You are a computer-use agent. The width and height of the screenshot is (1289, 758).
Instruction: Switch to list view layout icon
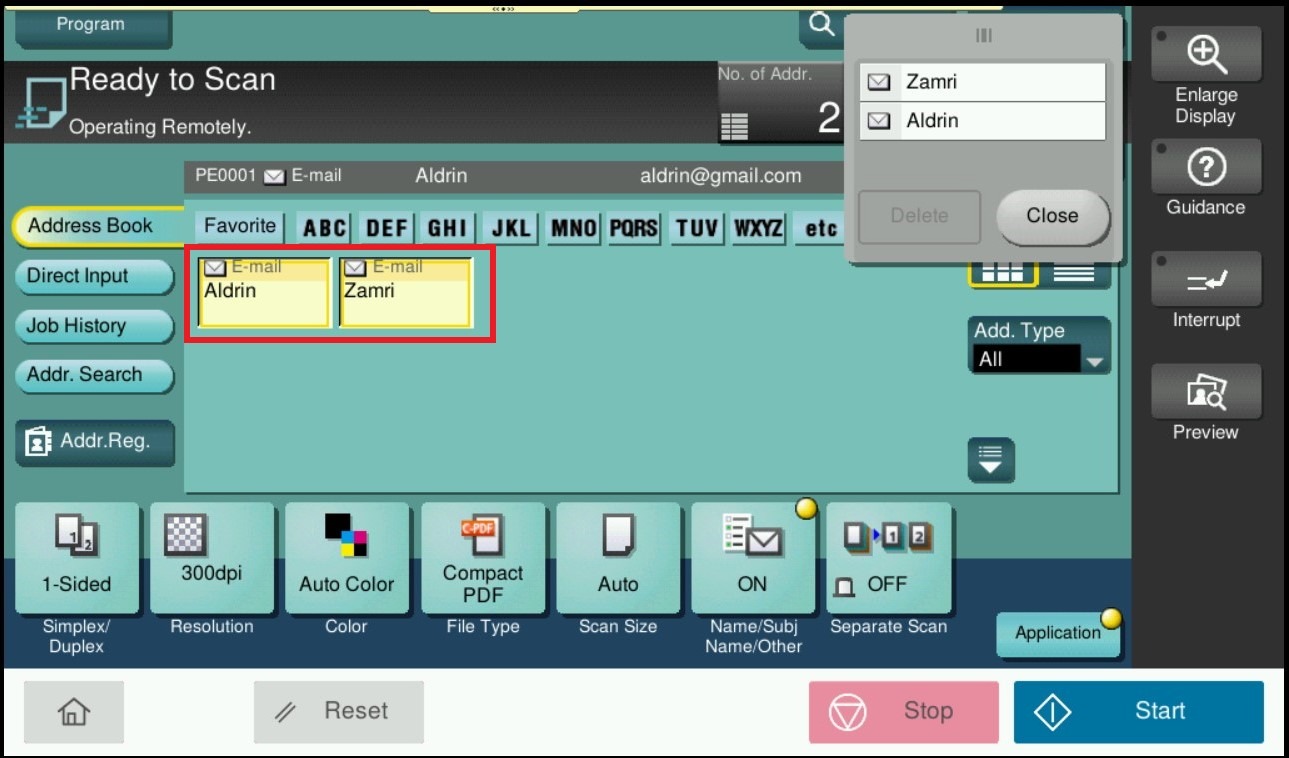pos(1074,273)
